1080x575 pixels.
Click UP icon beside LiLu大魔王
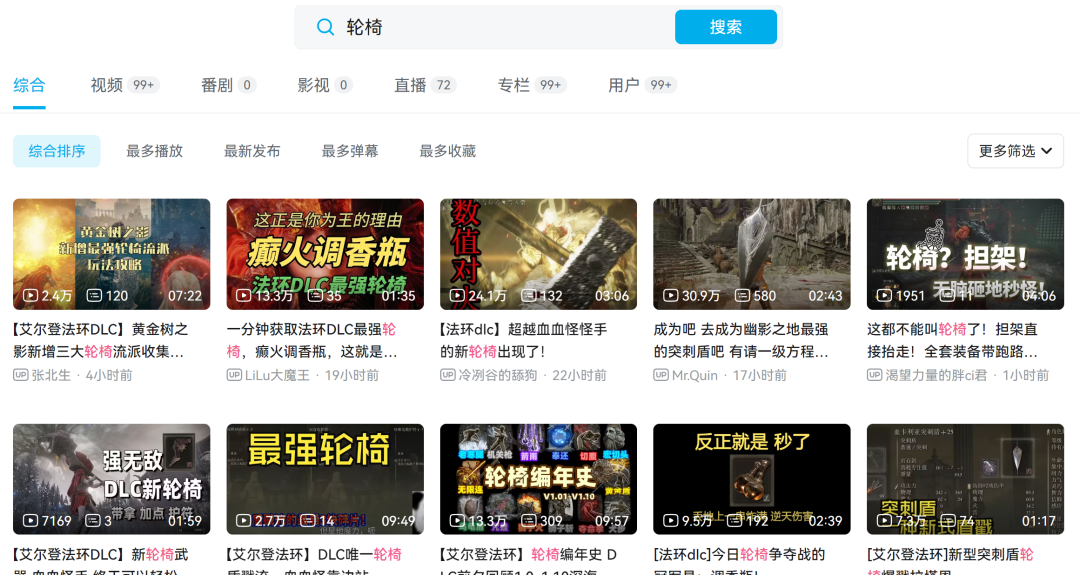coord(234,375)
